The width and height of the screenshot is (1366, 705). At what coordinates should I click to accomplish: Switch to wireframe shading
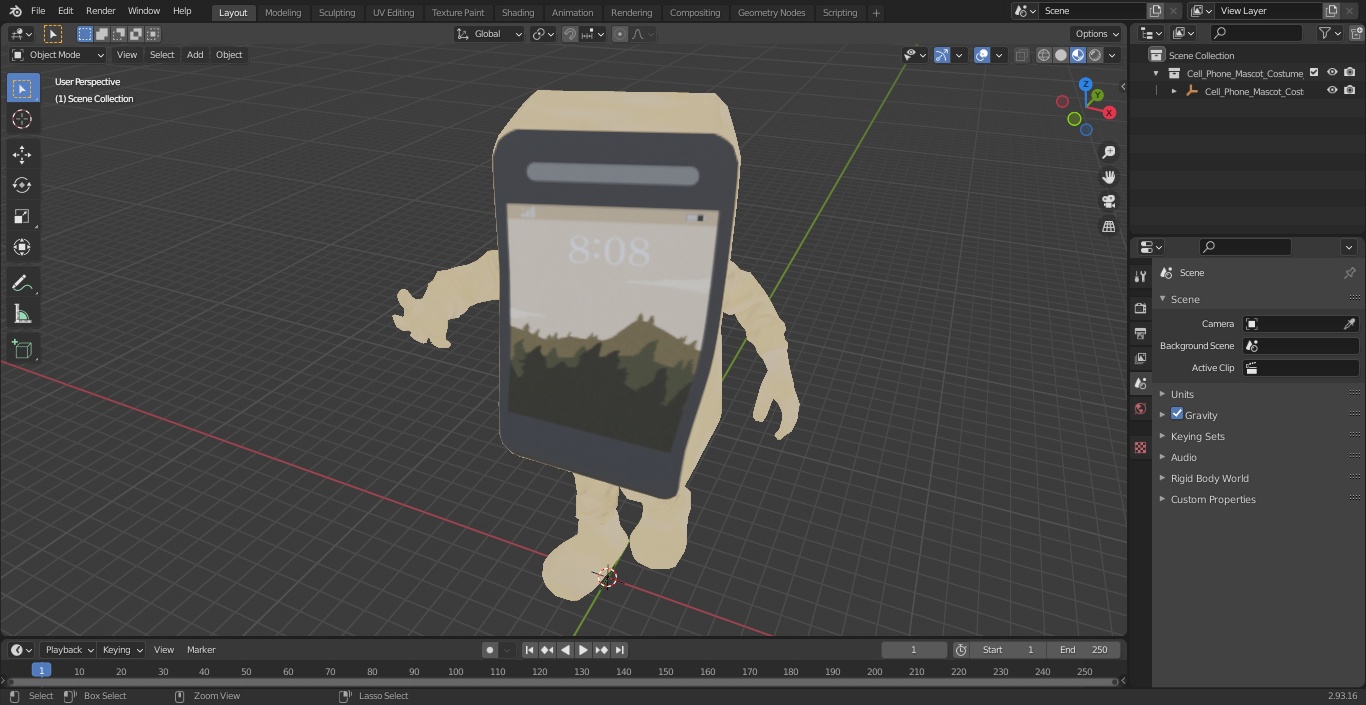click(1044, 55)
